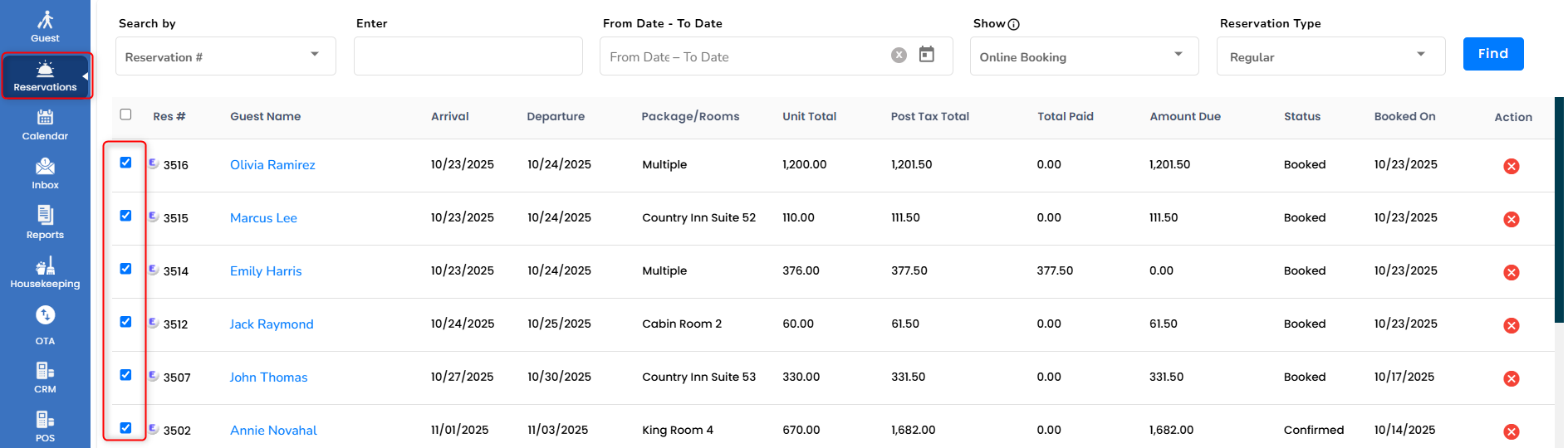Open the CRM sidebar icon
Screen dimensions: 1568x448
[45, 377]
